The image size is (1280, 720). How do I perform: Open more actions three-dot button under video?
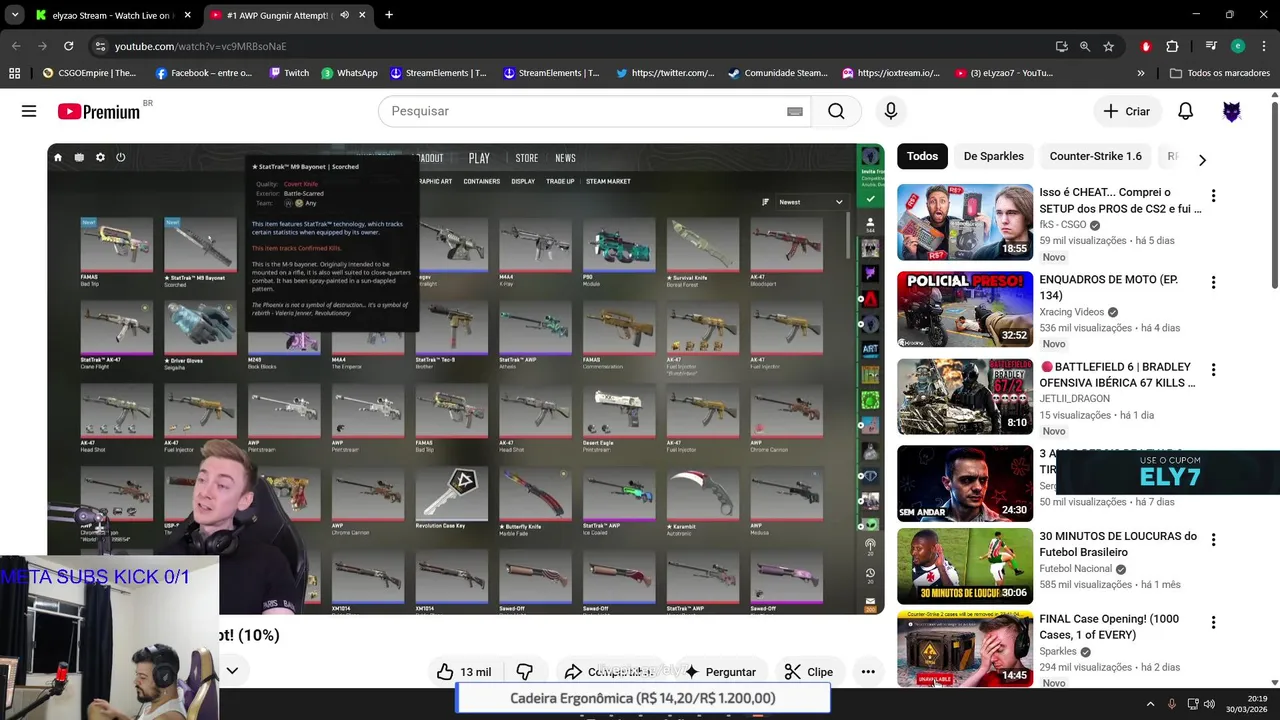tap(868, 672)
